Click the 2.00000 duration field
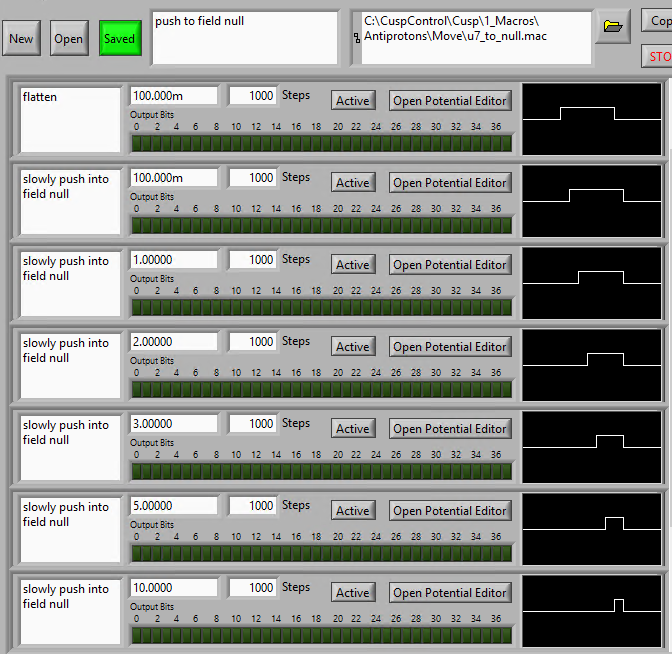The height and width of the screenshot is (654, 672). pyautogui.click(x=174, y=342)
